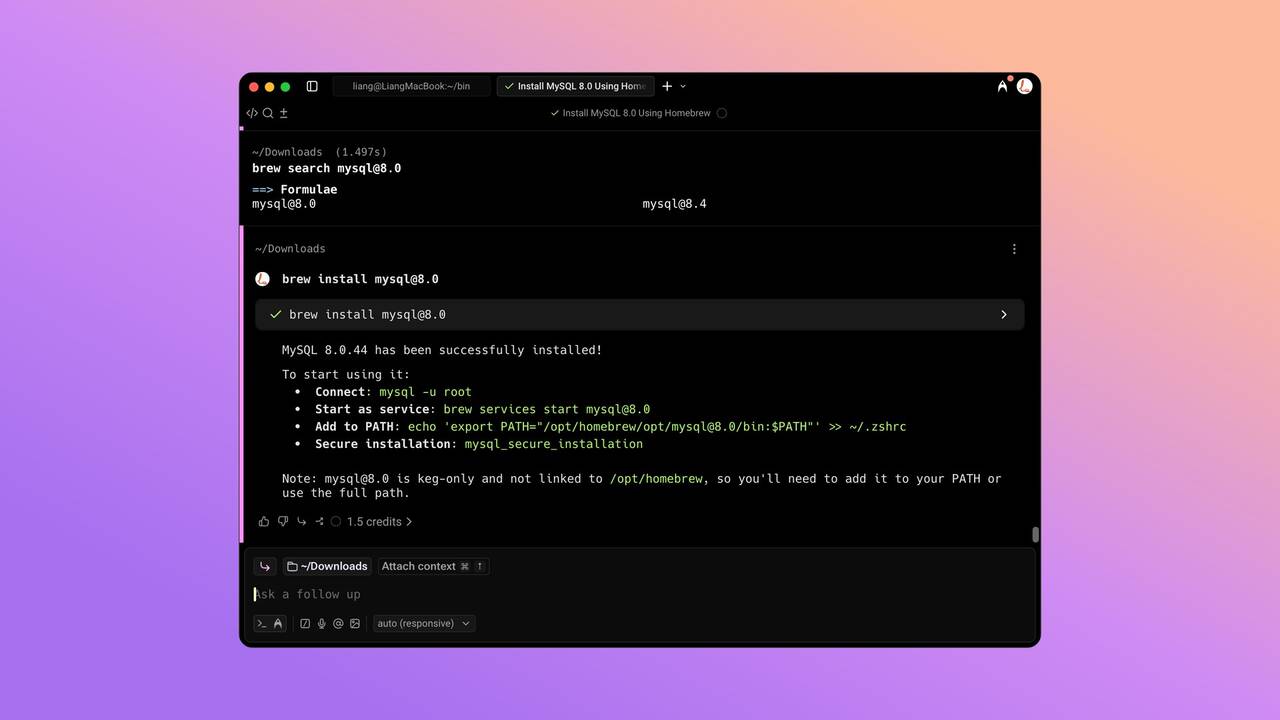Image resolution: width=1280 pixels, height=720 pixels.
Task: Switch to terminal mode with the prompt icon
Action: (262, 623)
